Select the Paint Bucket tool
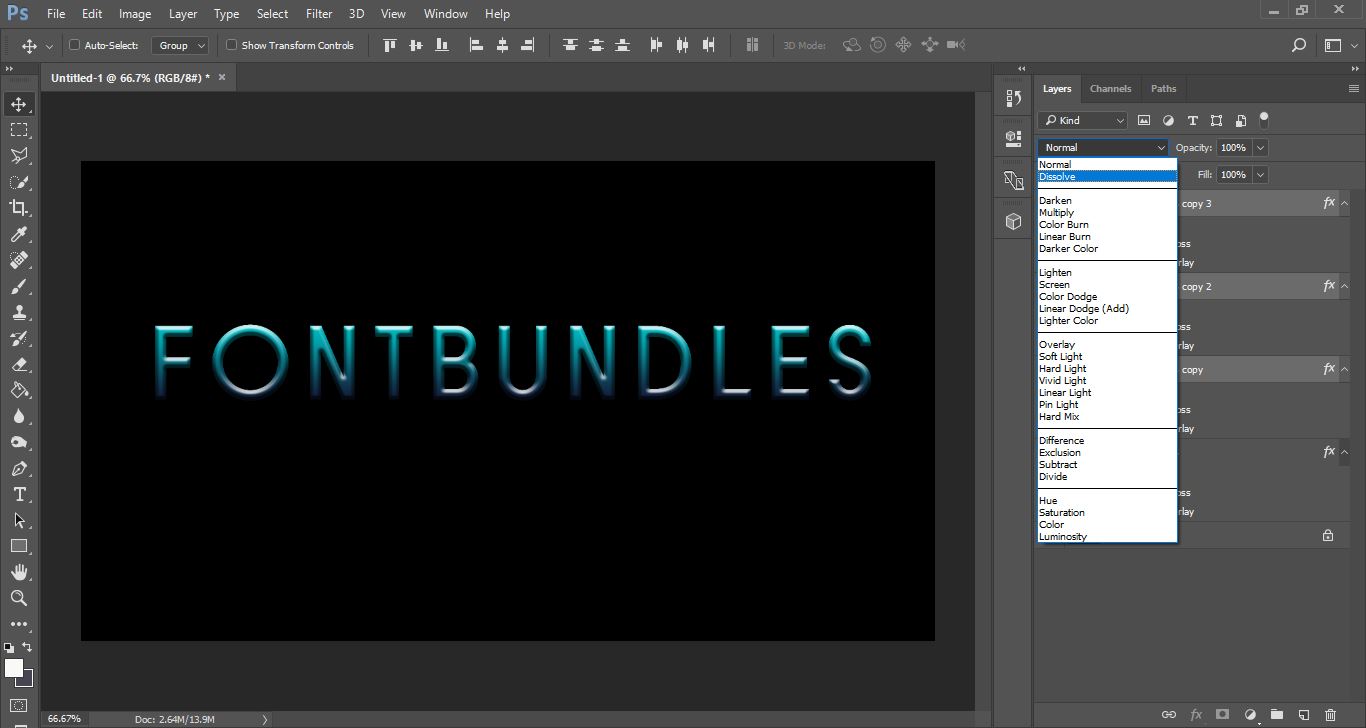 (x=19, y=390)
